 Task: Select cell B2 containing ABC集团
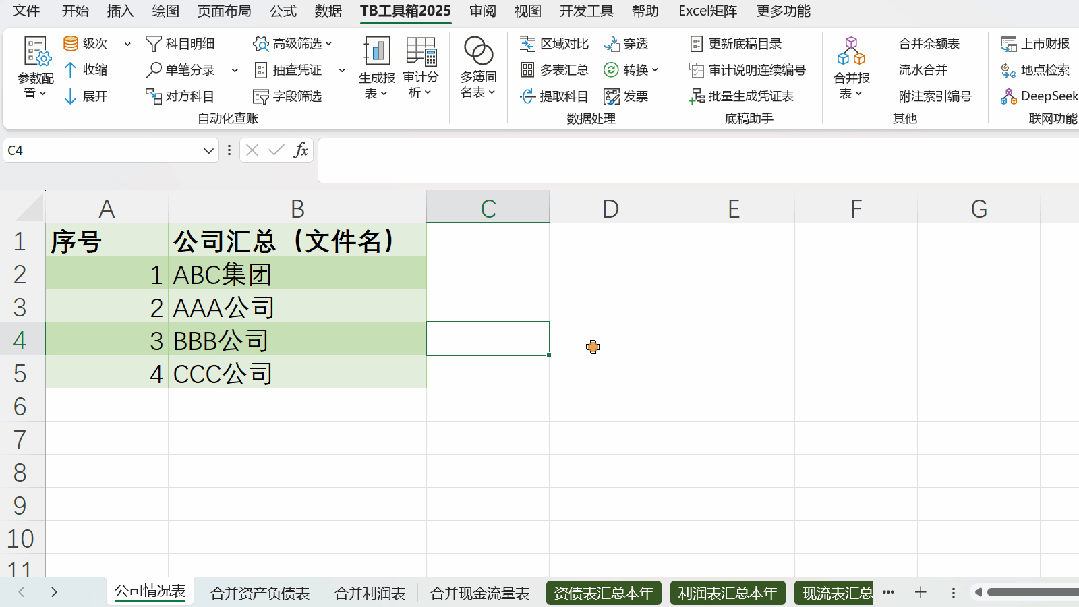click(297, 272)
